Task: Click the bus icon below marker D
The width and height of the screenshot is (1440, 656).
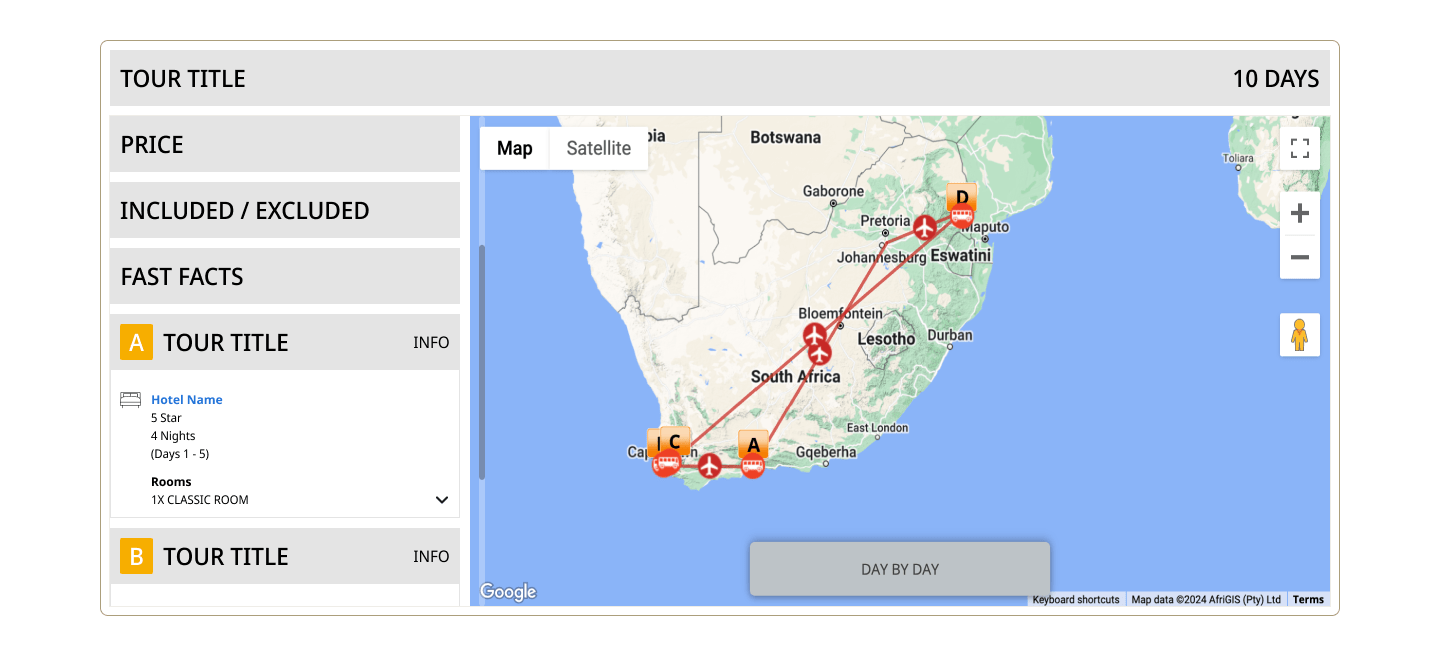Action: click(962, 217)
